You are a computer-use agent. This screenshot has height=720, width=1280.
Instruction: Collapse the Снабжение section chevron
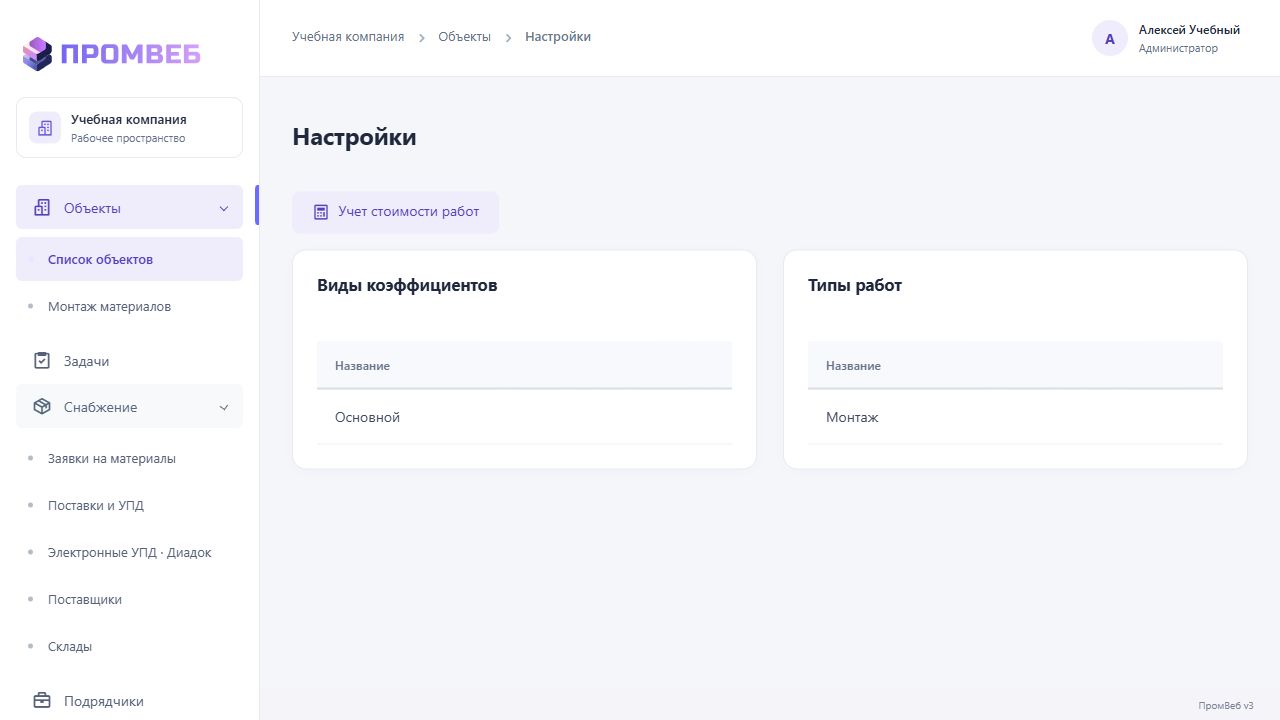click(224, 407)
